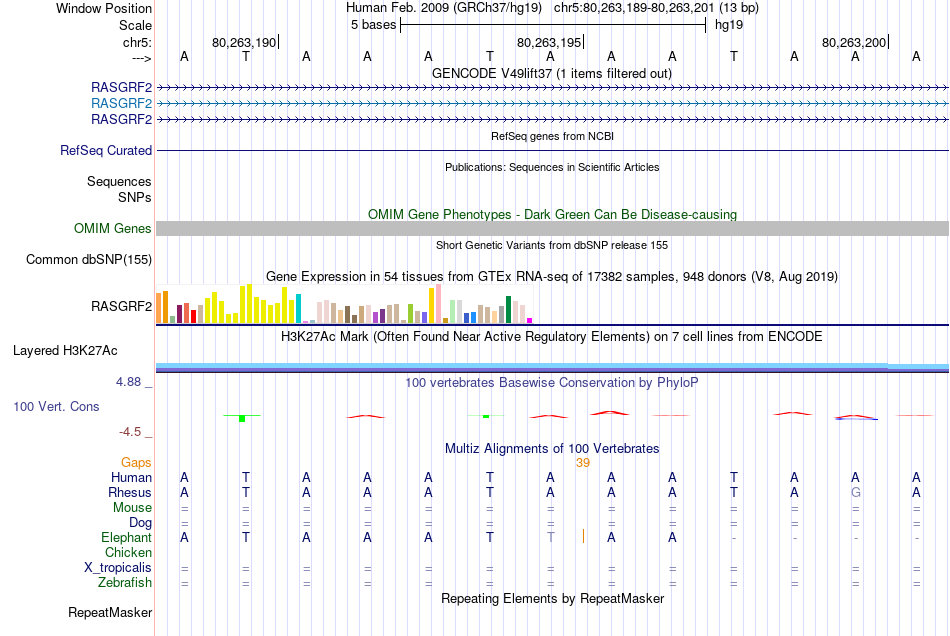Click the 100 vertebrates Basewise Conservation title
The image size is (950, 636).
point(552,383)
